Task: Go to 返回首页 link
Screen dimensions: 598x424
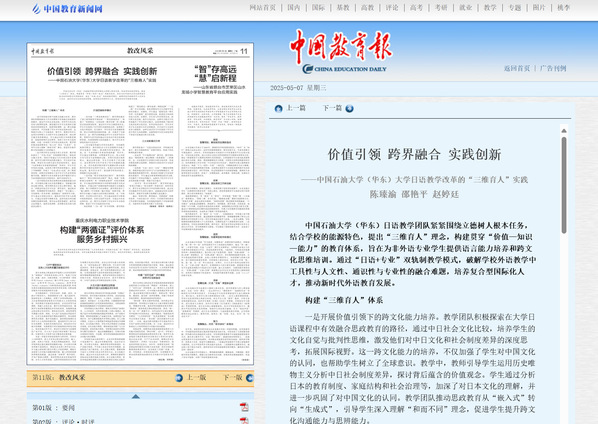Action: click(x=517, y=68)
